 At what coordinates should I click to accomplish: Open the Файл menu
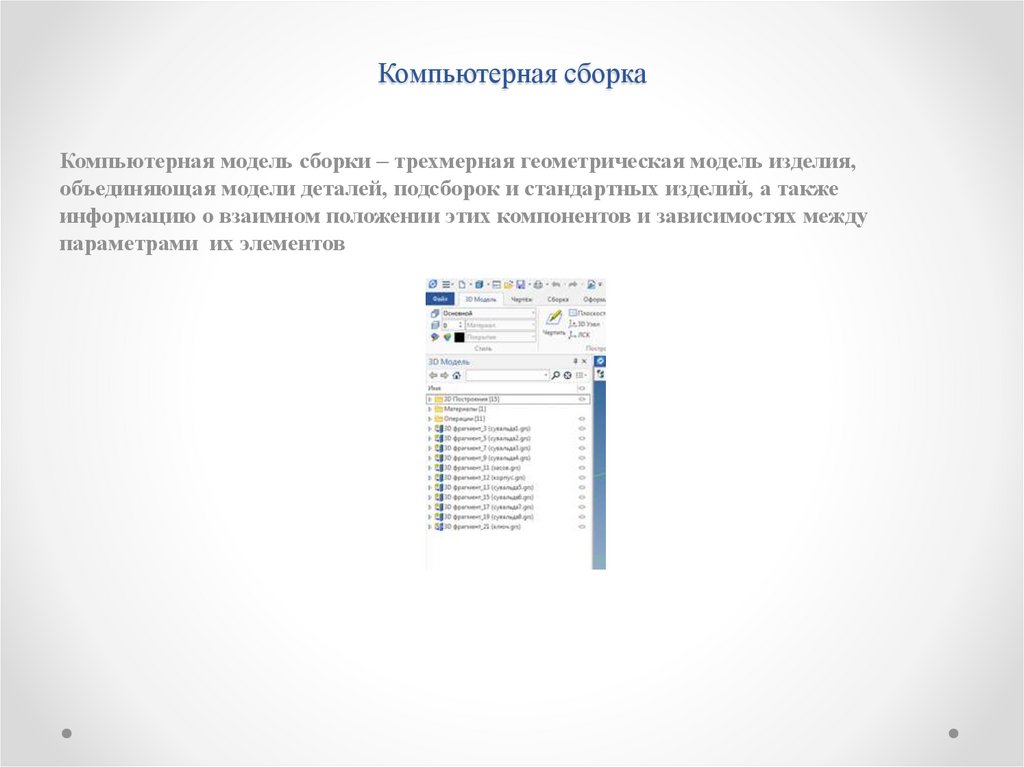point(440,299)
